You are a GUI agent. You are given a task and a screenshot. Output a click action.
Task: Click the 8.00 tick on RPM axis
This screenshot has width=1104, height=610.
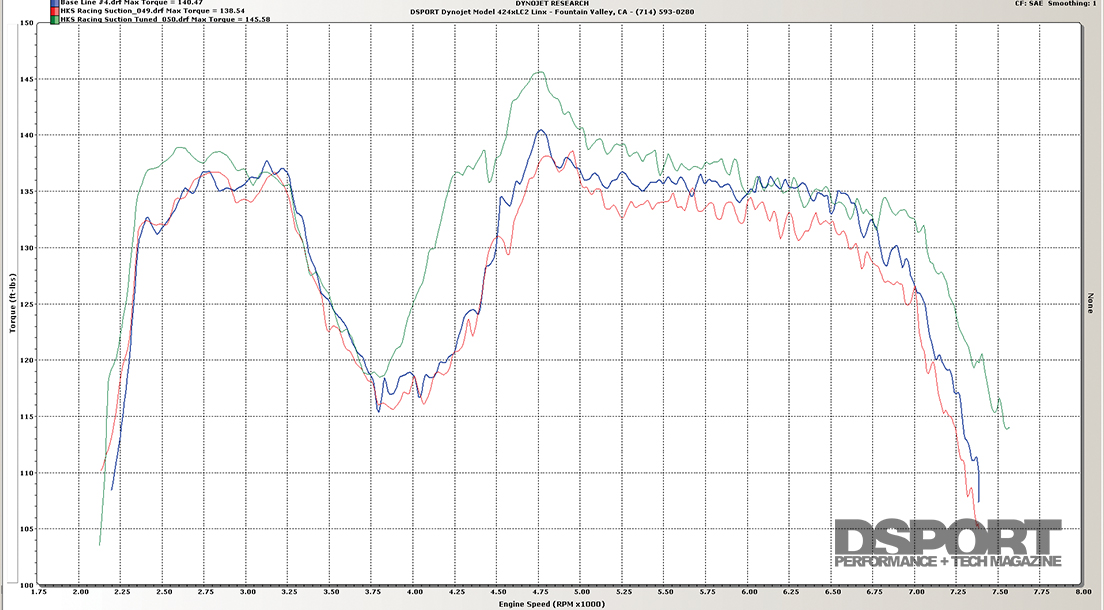(1080, 593)
